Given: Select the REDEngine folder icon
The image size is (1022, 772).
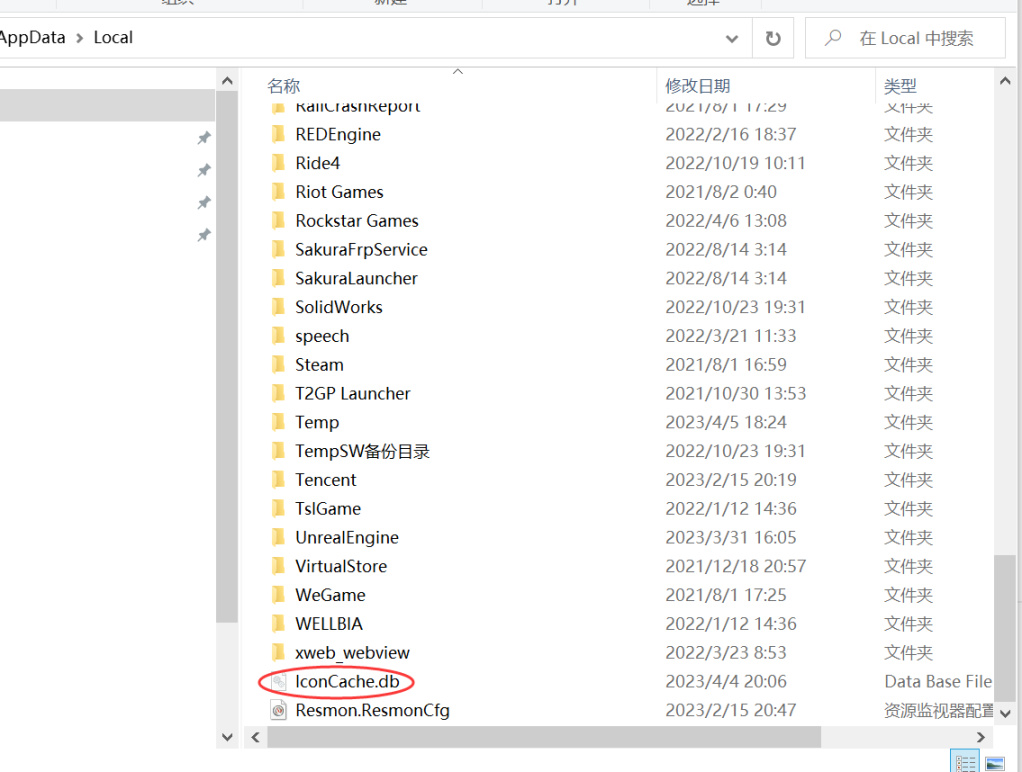Looking at the screenshot, I should 278,134.
